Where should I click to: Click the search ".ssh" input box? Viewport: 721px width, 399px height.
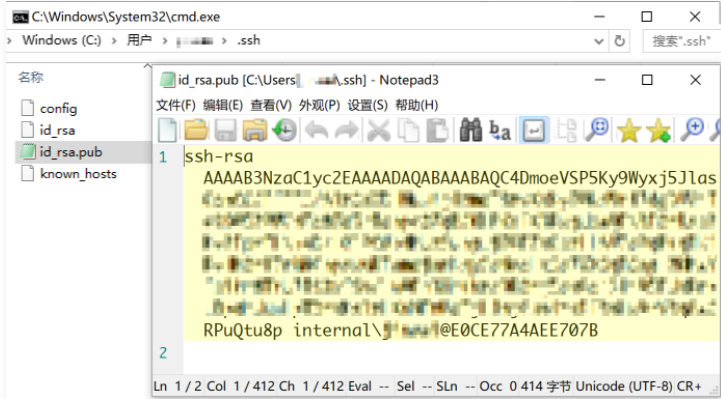tap(681, 41)
